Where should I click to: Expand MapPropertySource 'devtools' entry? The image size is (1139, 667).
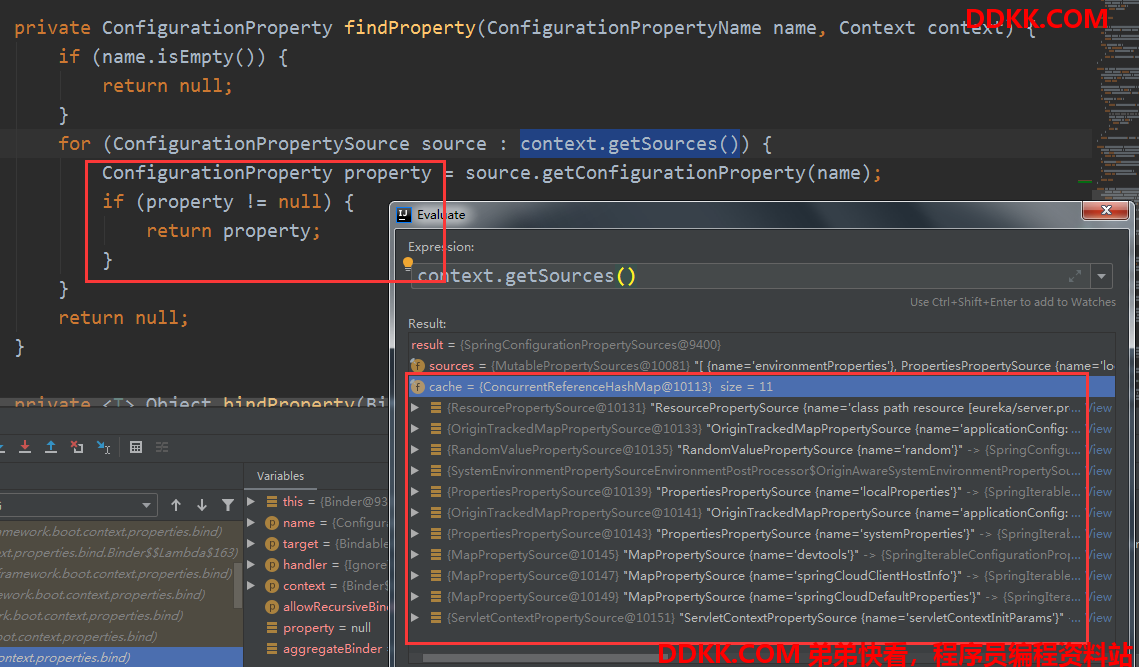416,554
